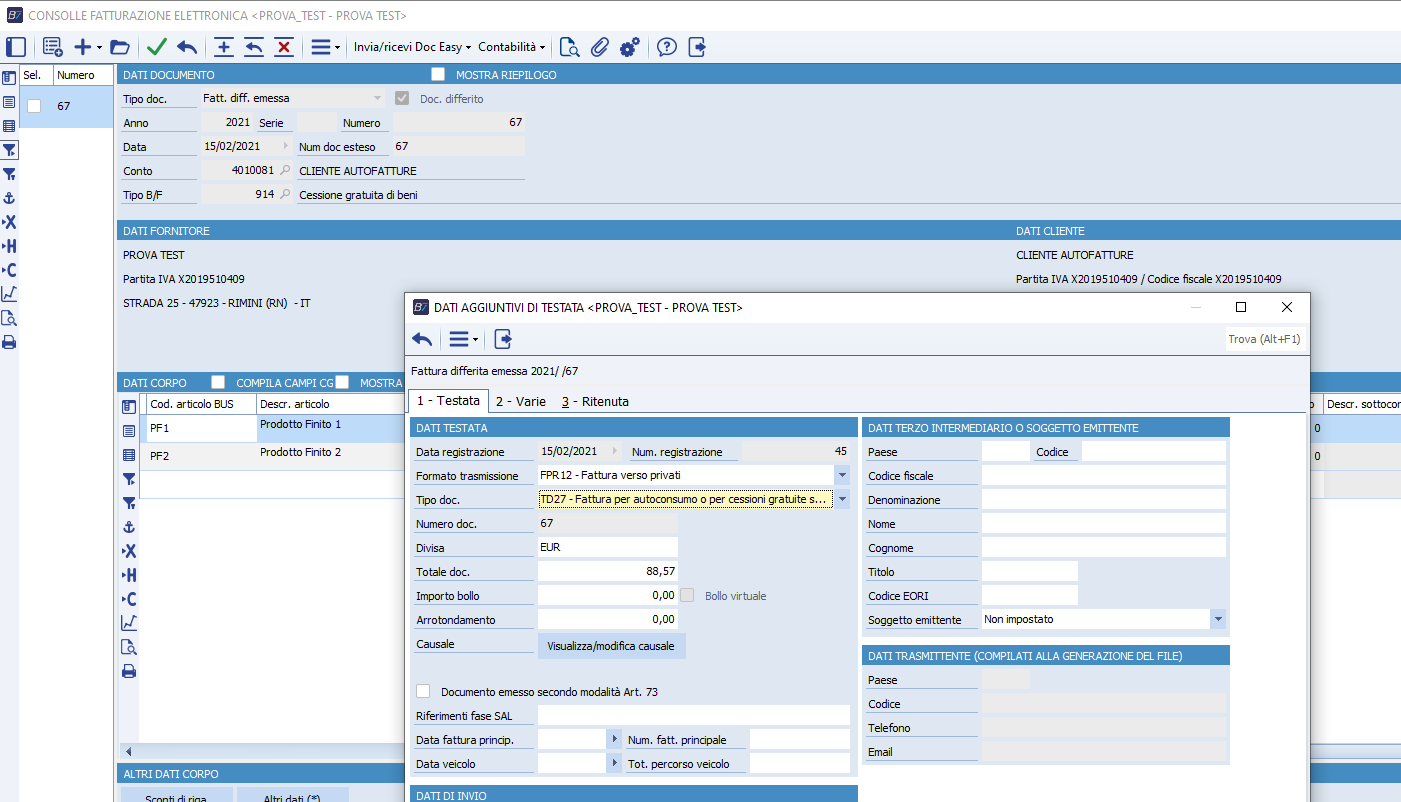Check the Sel. box for document 67

point(34,106)
